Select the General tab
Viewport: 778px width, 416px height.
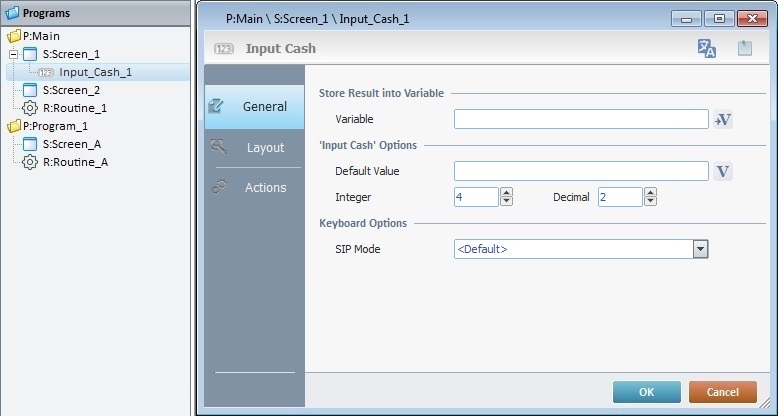click(265, 107)
